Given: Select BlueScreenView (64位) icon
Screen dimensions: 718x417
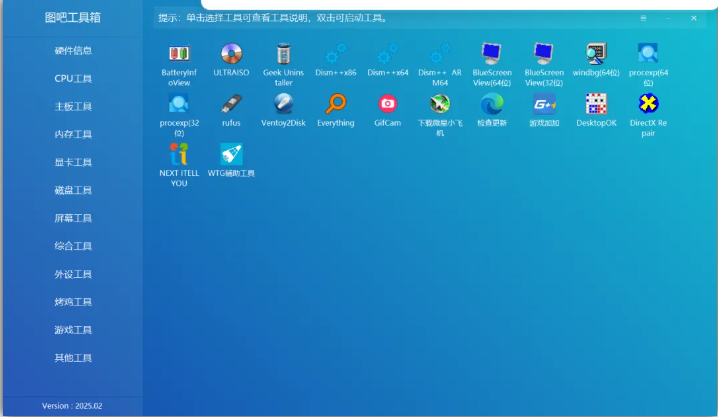Looking at the screenshot, I should click(492, 54).
